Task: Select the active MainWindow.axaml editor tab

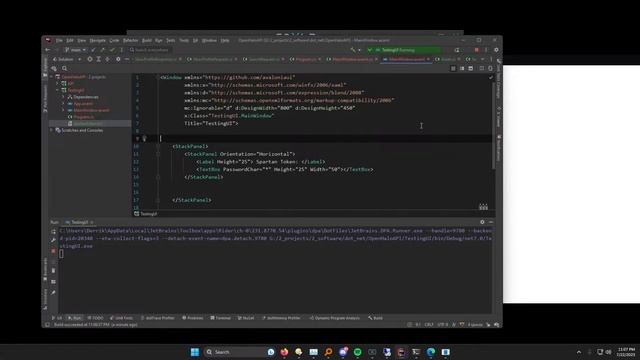Action: click(406, 59)
